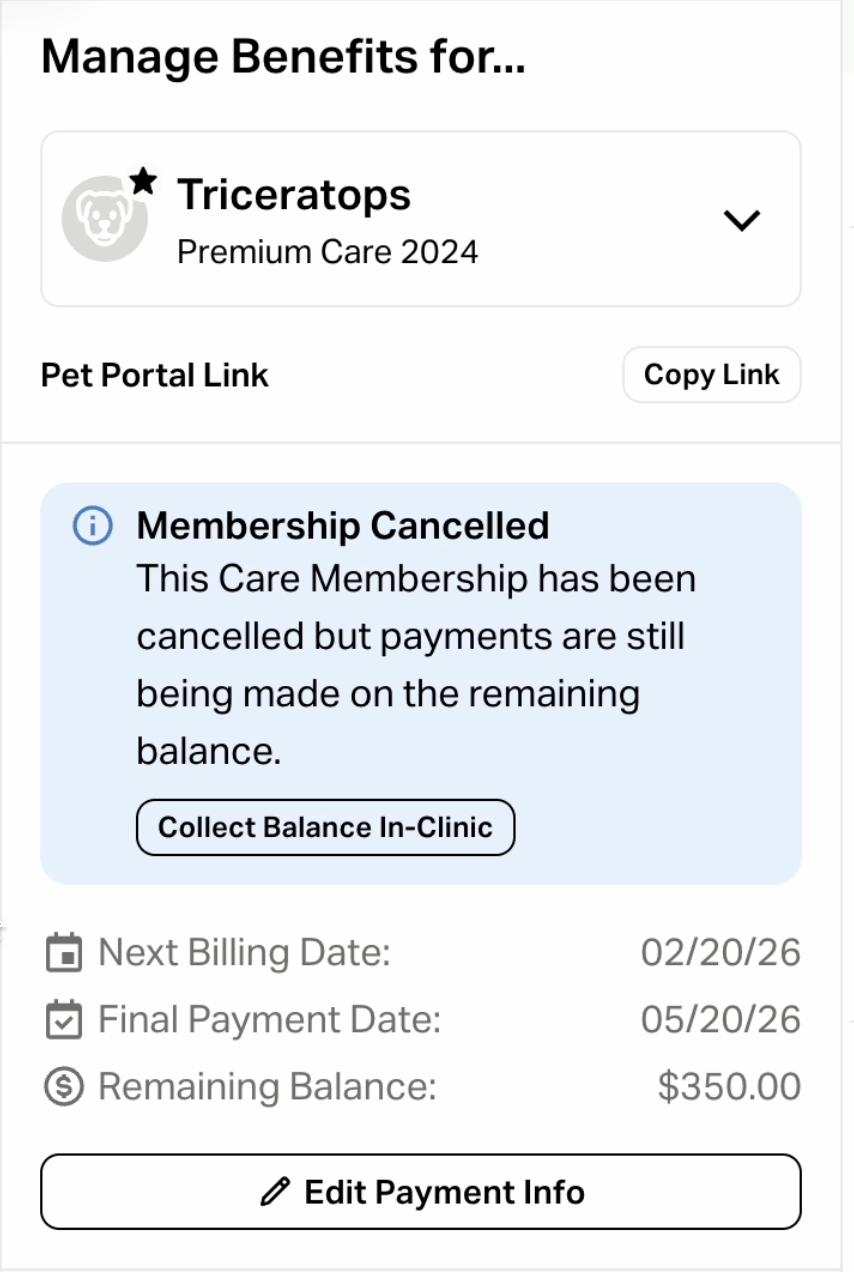This screenshot has width=854, height=1272.
Task: Click the pencil icon on Edit Payment Info
Action: coord(274,1192)
